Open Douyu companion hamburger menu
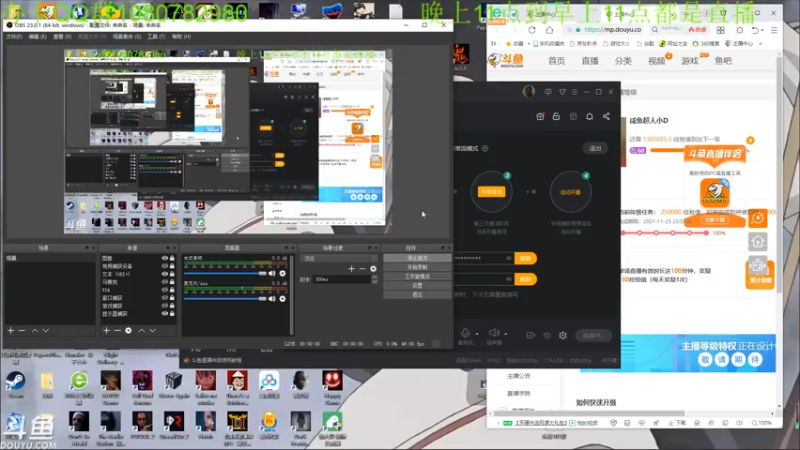Viewport: 800px width, 450px height. point(574,92)
